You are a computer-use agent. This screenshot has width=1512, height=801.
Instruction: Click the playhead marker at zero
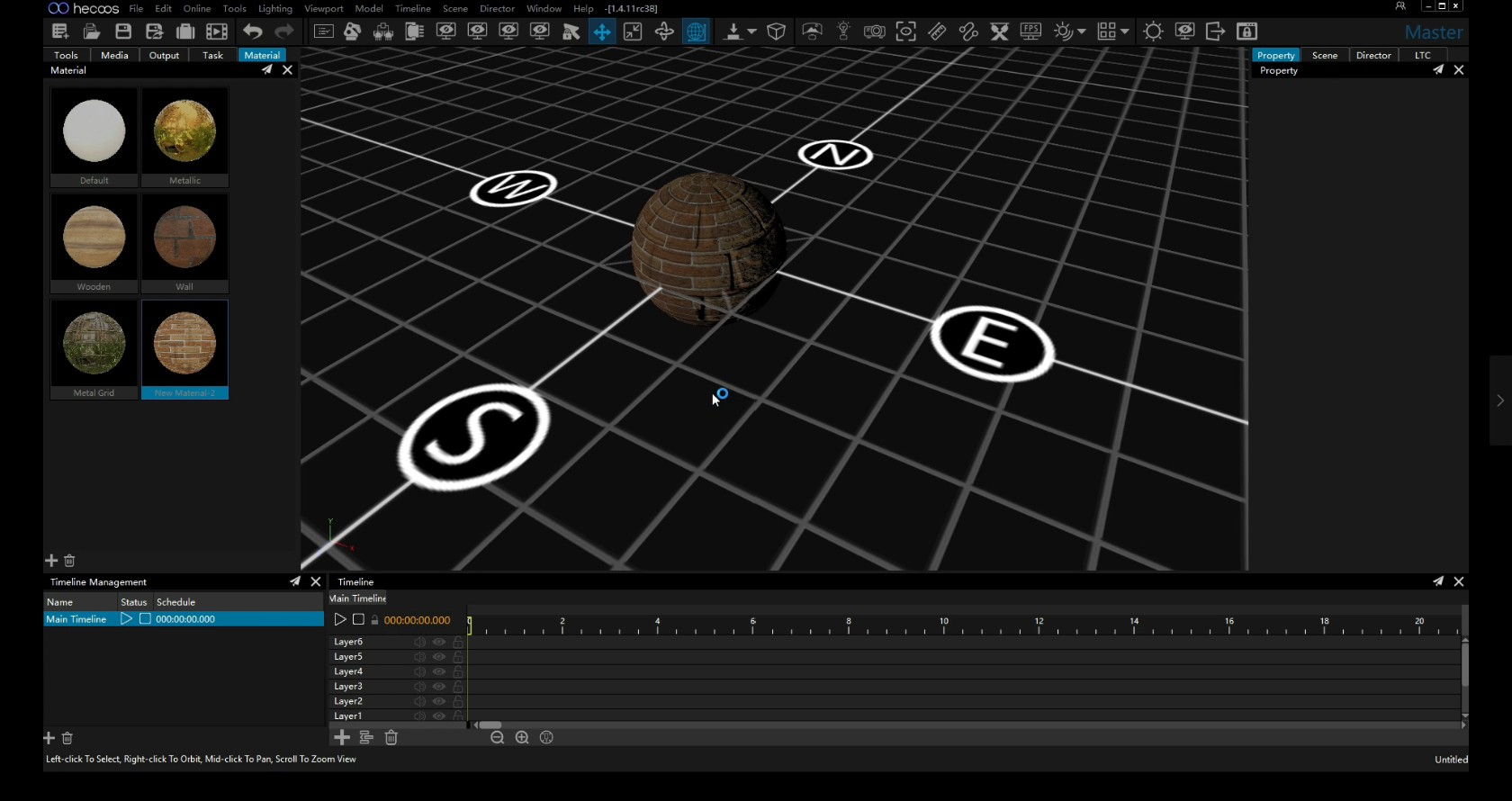[469, 624]
